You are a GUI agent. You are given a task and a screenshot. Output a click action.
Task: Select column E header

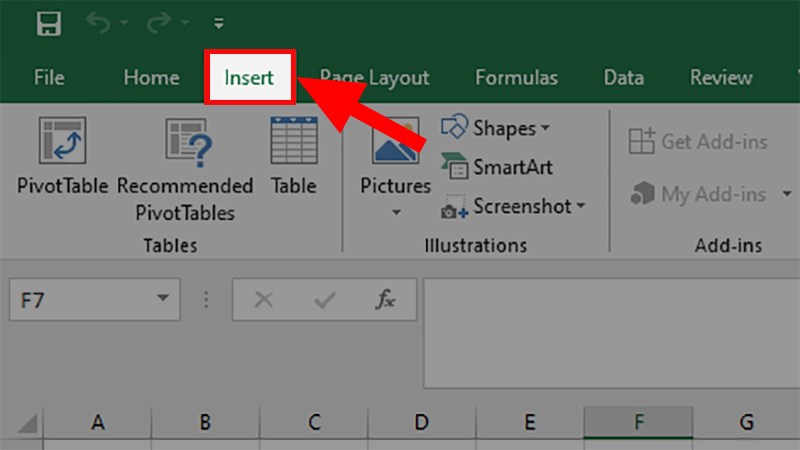point(530,422)
